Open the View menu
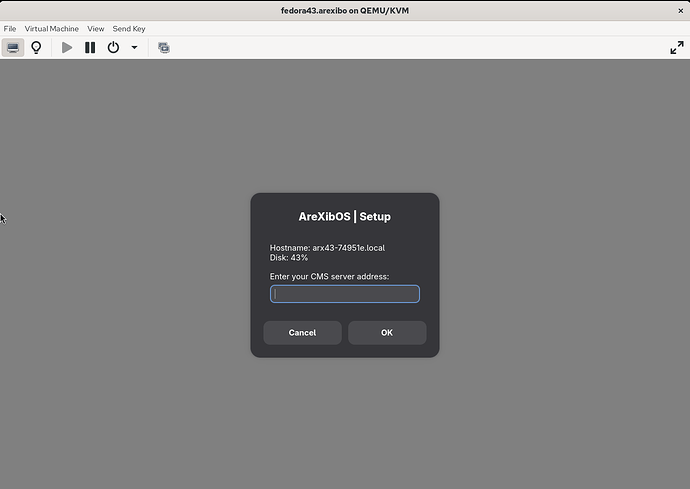This screenshot has height=489, width=690. click(95, 29)
